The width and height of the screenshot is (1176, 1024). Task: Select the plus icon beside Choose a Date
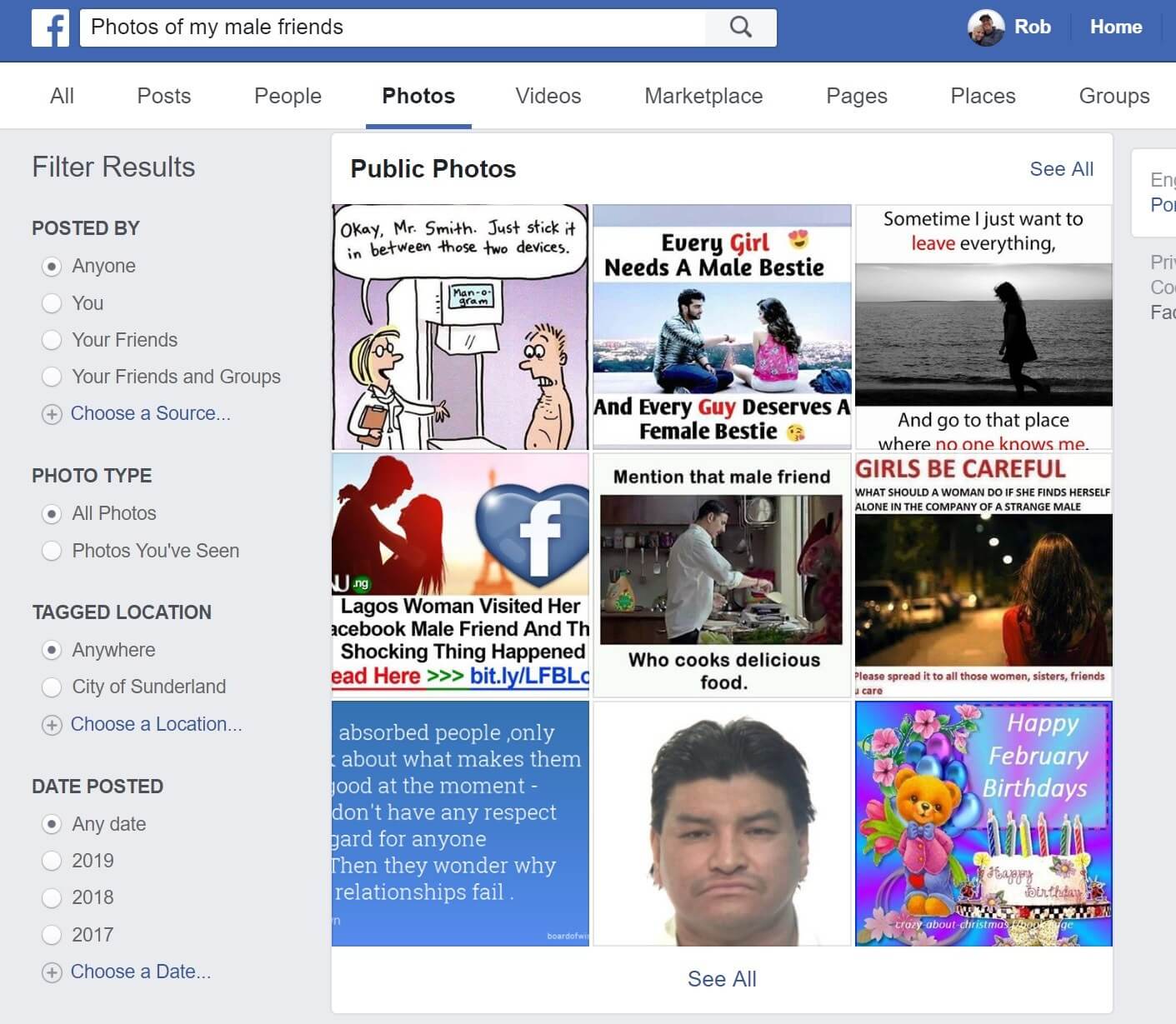pos(52,972)
